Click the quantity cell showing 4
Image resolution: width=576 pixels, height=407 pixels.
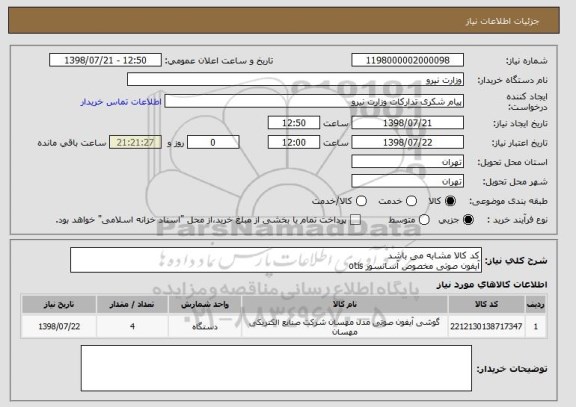pos(132,326)
